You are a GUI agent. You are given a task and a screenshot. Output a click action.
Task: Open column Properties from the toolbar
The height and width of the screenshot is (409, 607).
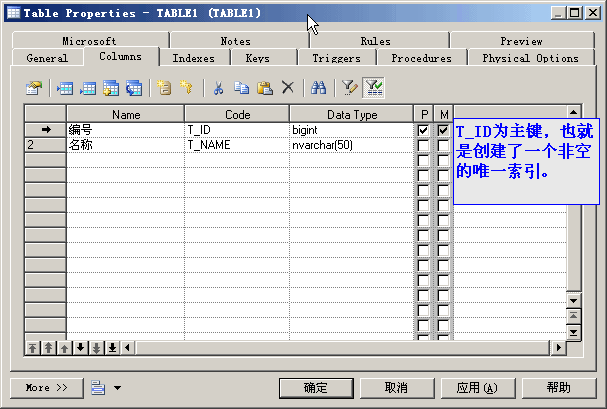tap(34, 88)
